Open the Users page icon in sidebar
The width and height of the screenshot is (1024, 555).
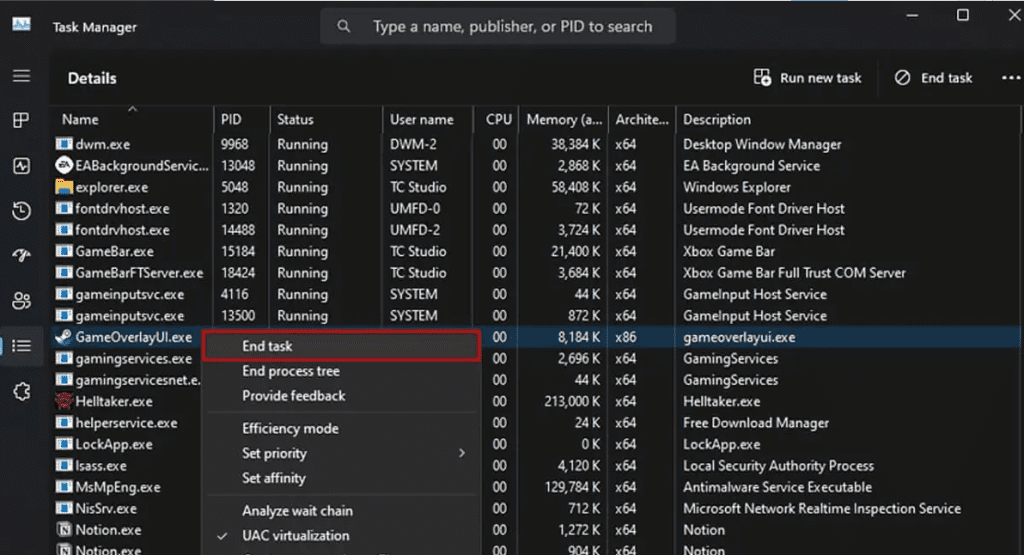coord(21,301)
